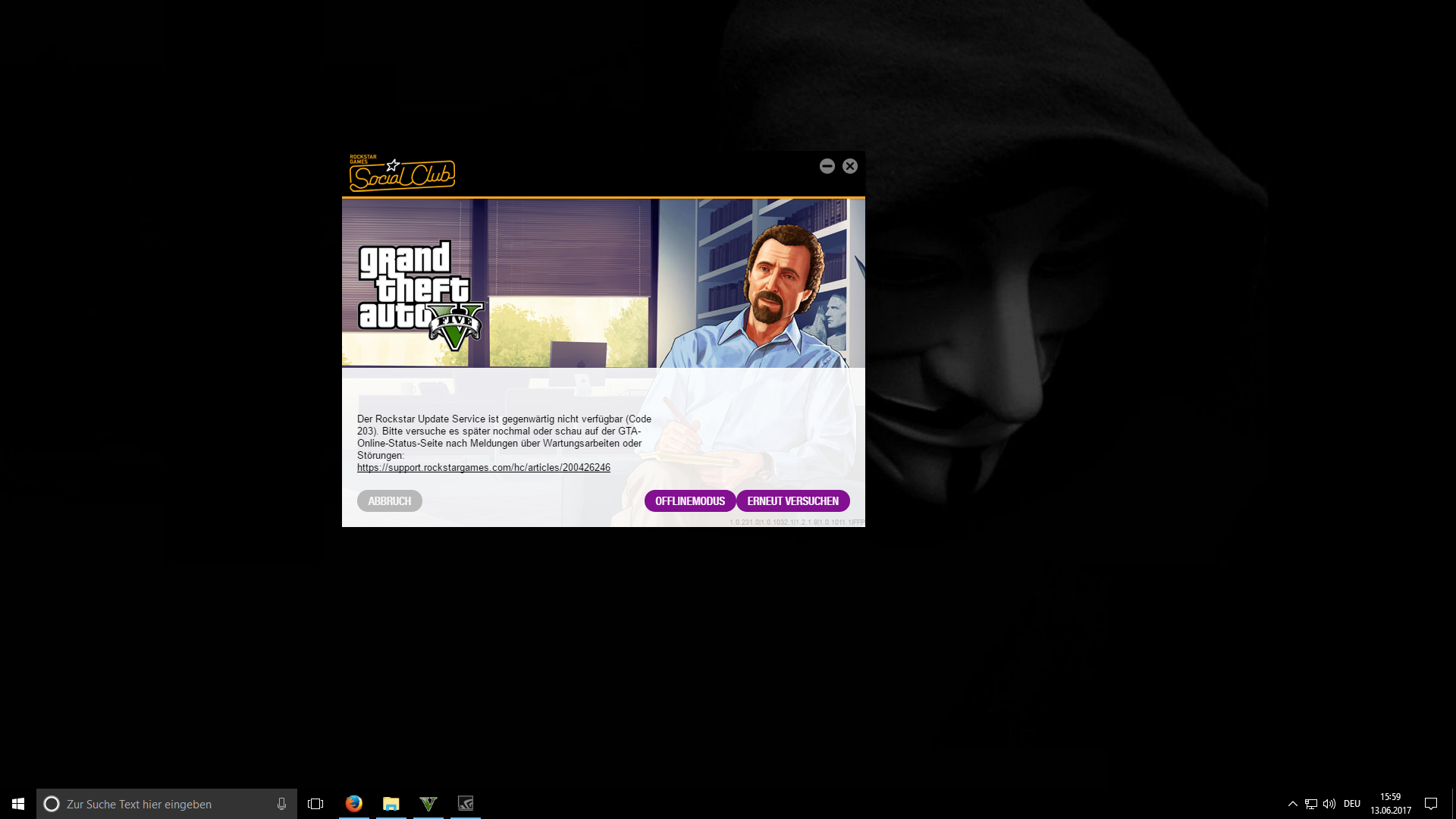The image size is (1456, 819).
Task: Switch to Firefox in the taskbar
Action: [354, 804]
